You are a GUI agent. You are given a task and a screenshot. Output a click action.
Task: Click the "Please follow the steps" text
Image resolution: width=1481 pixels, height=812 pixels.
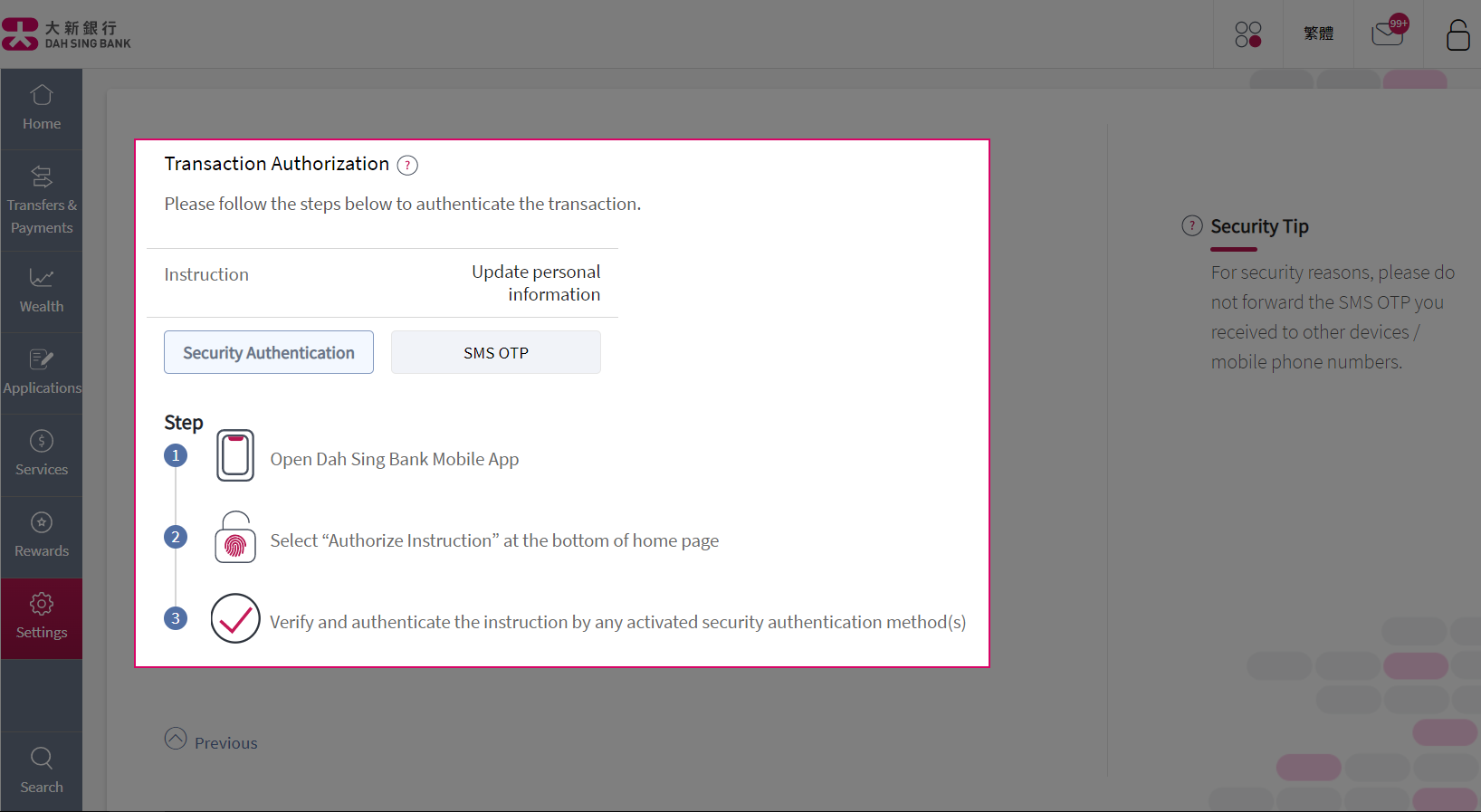tap(403, 204)
